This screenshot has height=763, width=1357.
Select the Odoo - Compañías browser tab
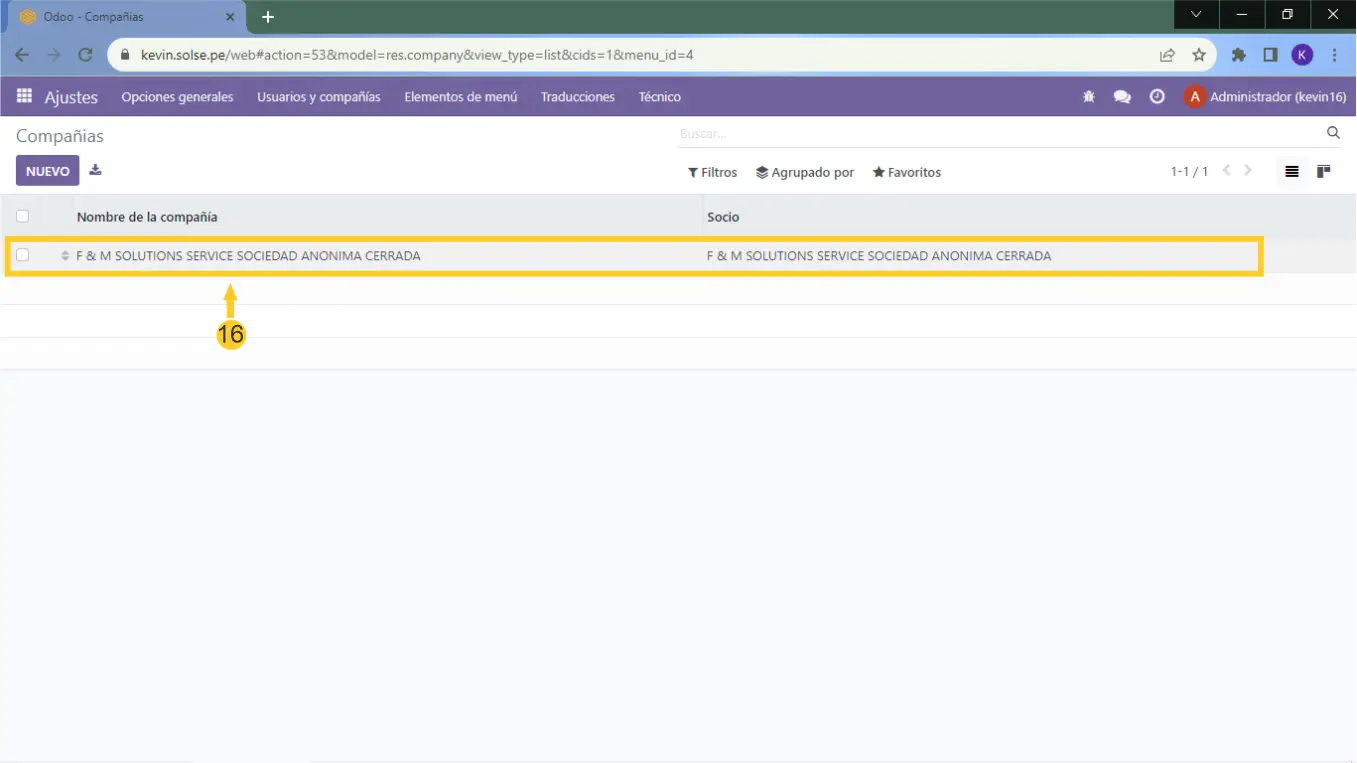click(127, 17)
